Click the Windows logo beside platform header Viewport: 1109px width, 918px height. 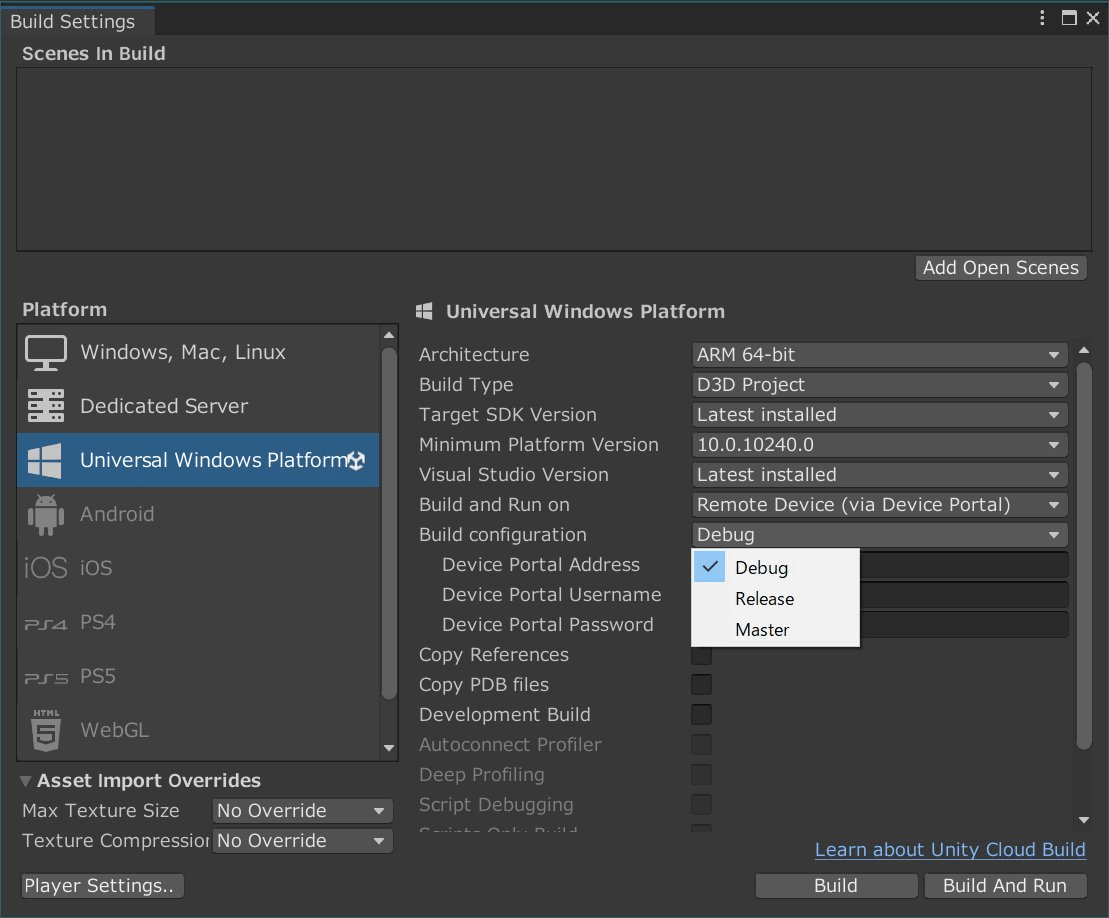click(x=424, y=311)
